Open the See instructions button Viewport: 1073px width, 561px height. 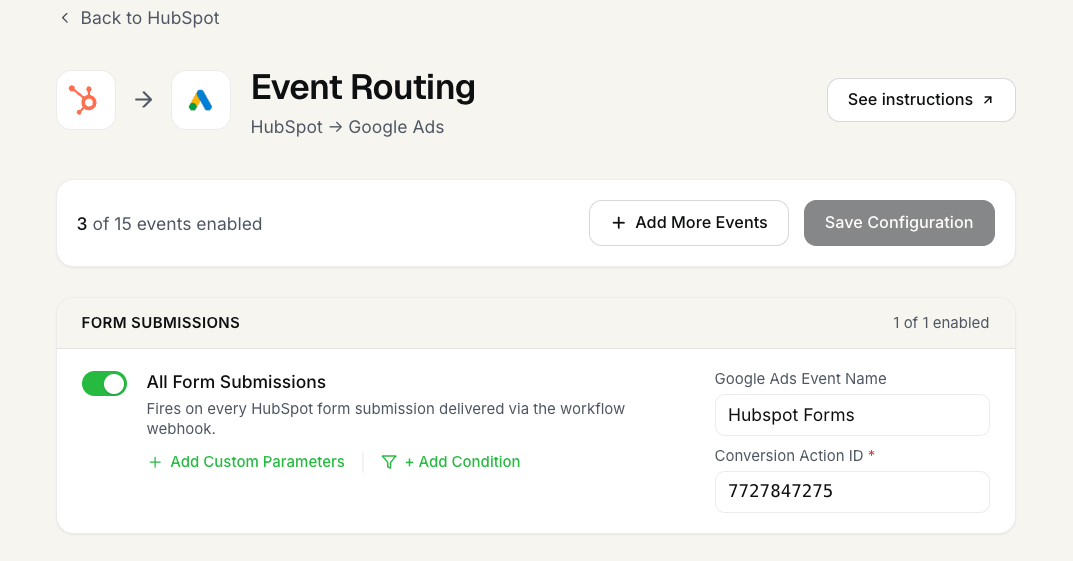click(x=921, y=100)
